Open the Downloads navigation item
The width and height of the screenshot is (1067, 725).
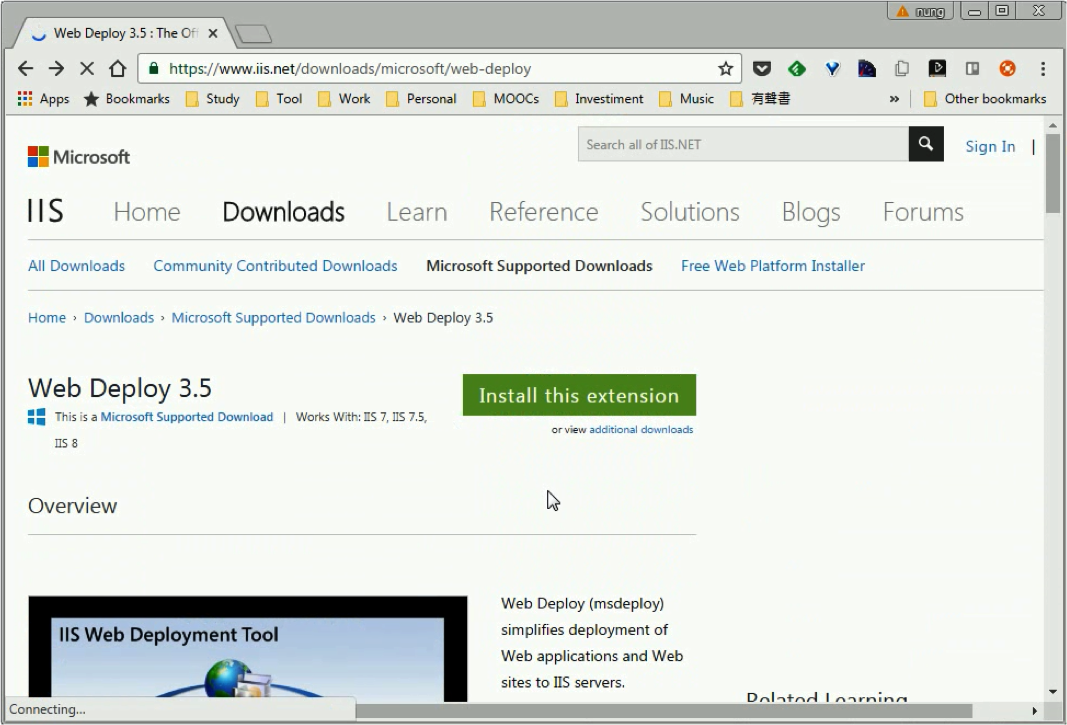284,212
